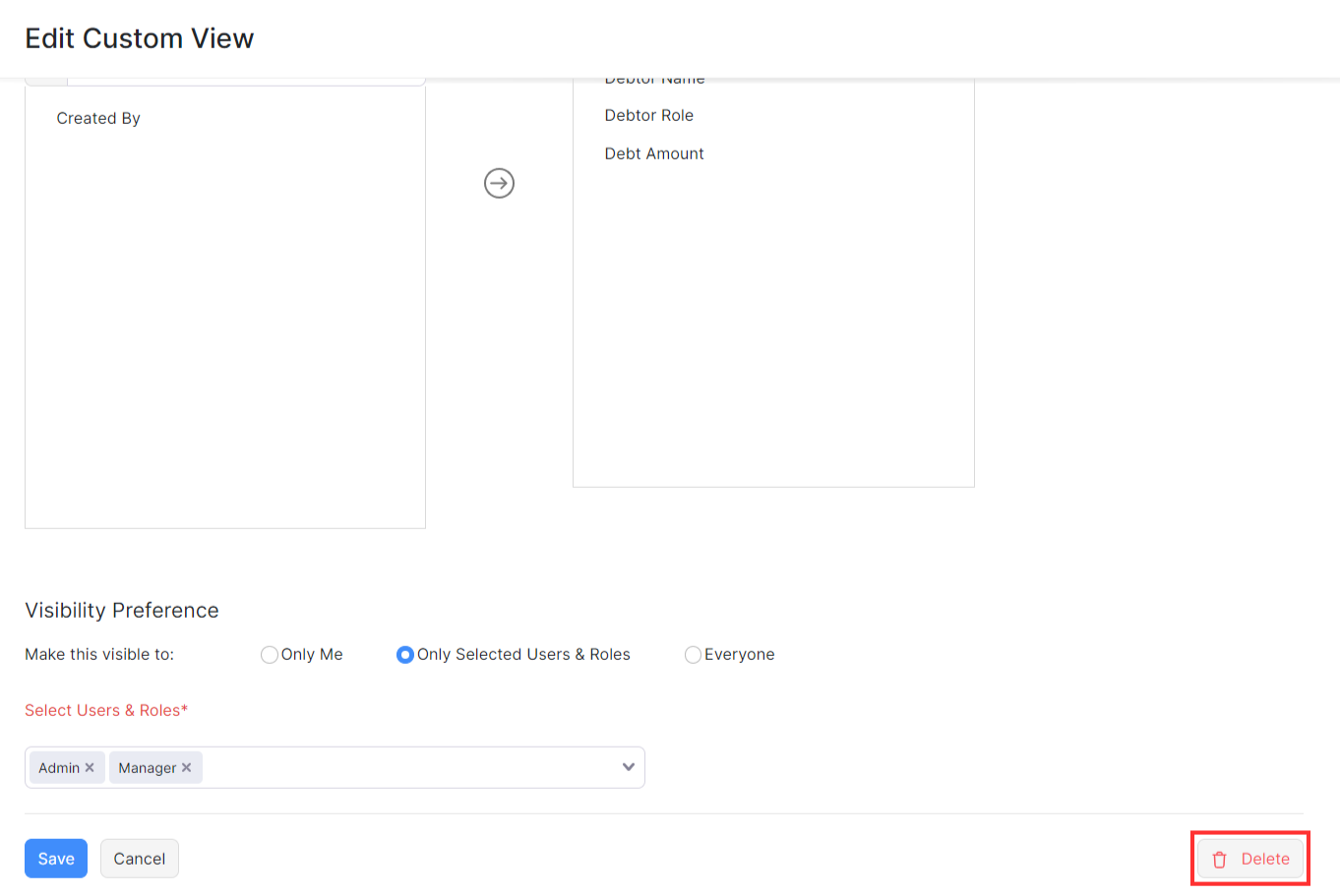Select Debt Amount in selected columns
This screenshot has height=896, width=1340.
pos(654,153)
